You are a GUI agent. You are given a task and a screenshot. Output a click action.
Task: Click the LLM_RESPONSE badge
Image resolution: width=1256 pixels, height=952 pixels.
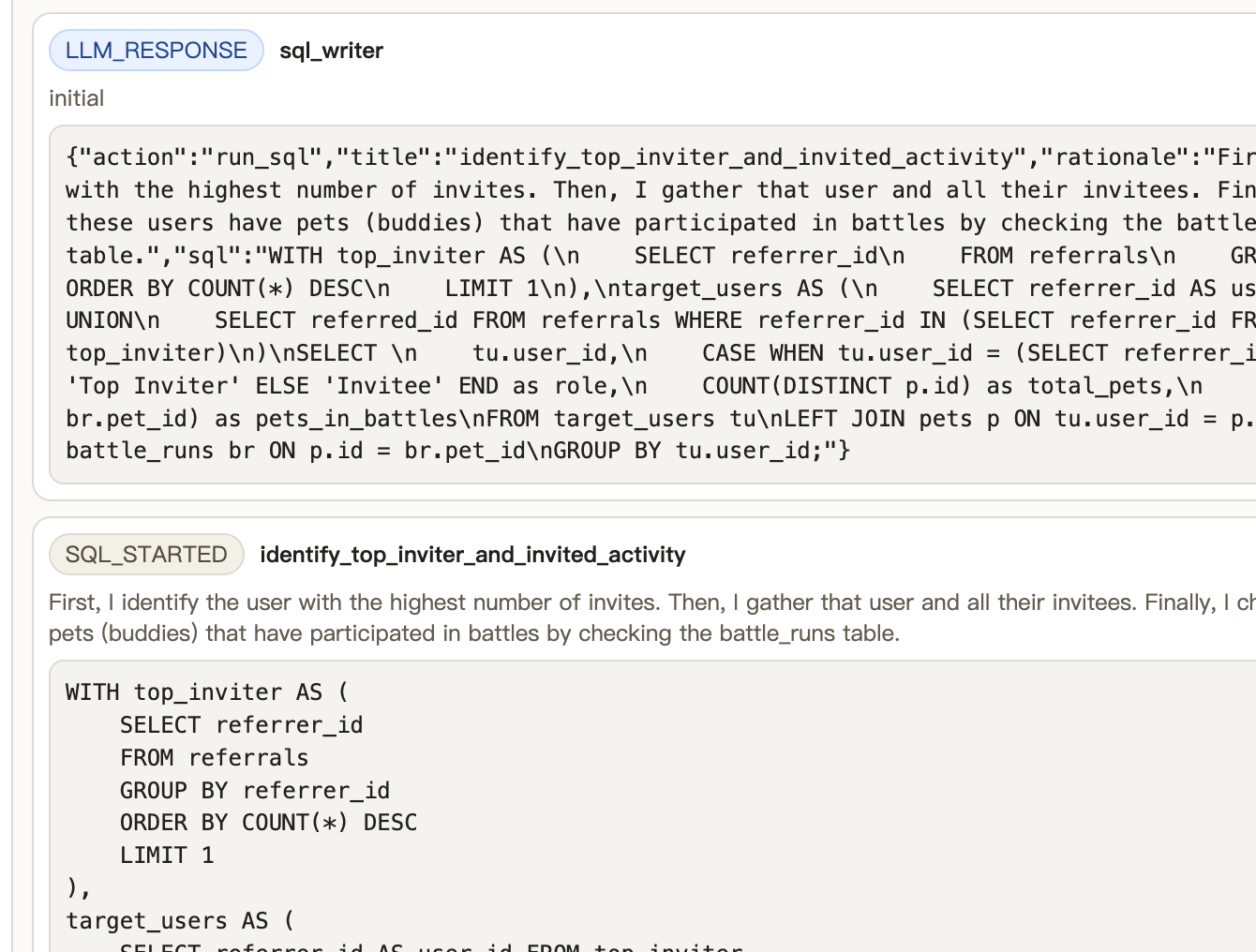(157, 51)
